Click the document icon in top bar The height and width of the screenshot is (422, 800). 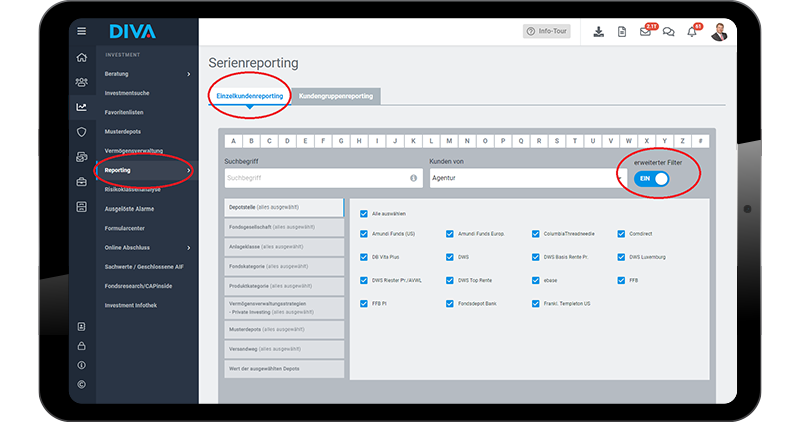(x=621, y=32)
